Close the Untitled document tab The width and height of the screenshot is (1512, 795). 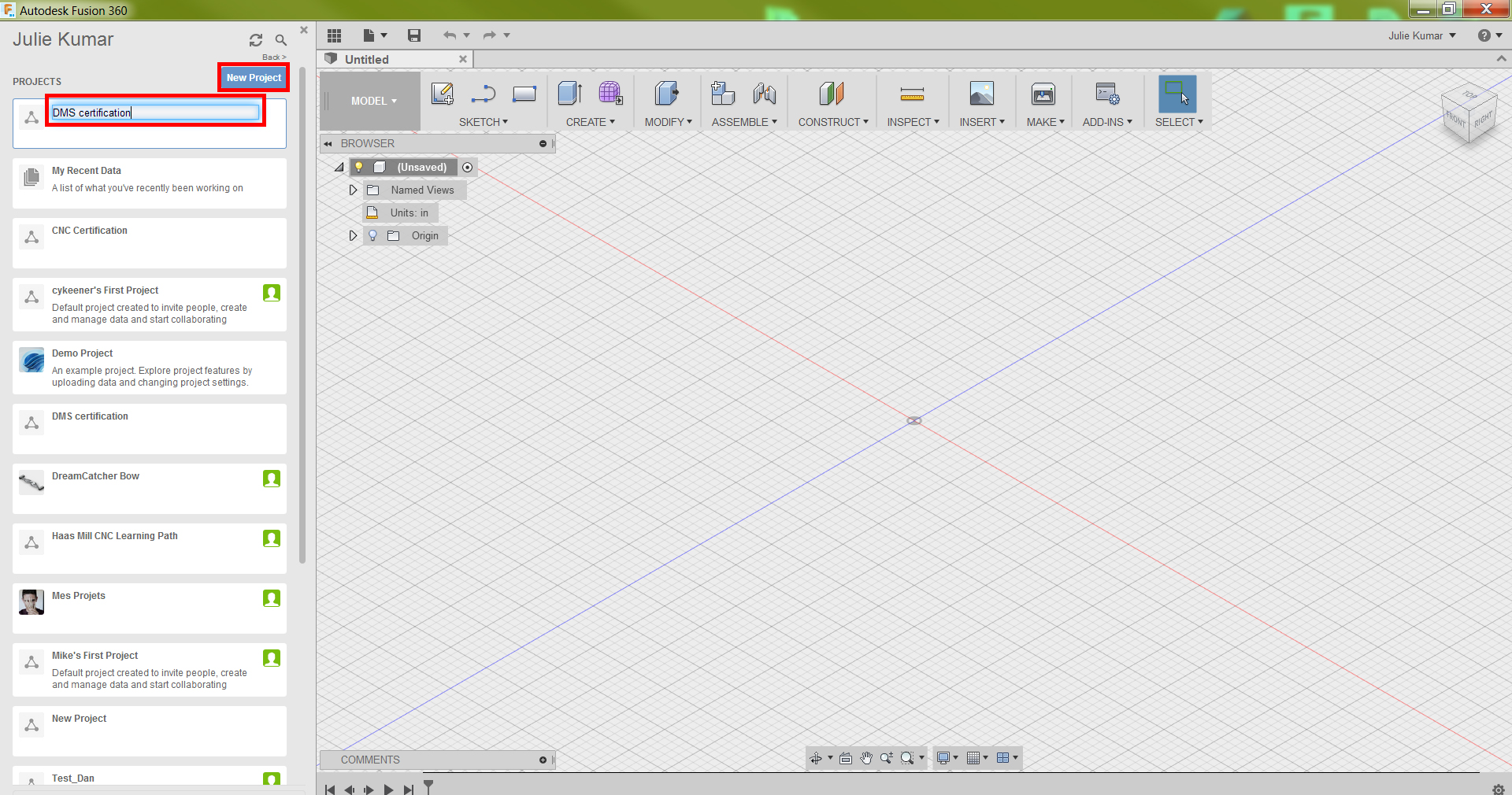pos(463,59)
